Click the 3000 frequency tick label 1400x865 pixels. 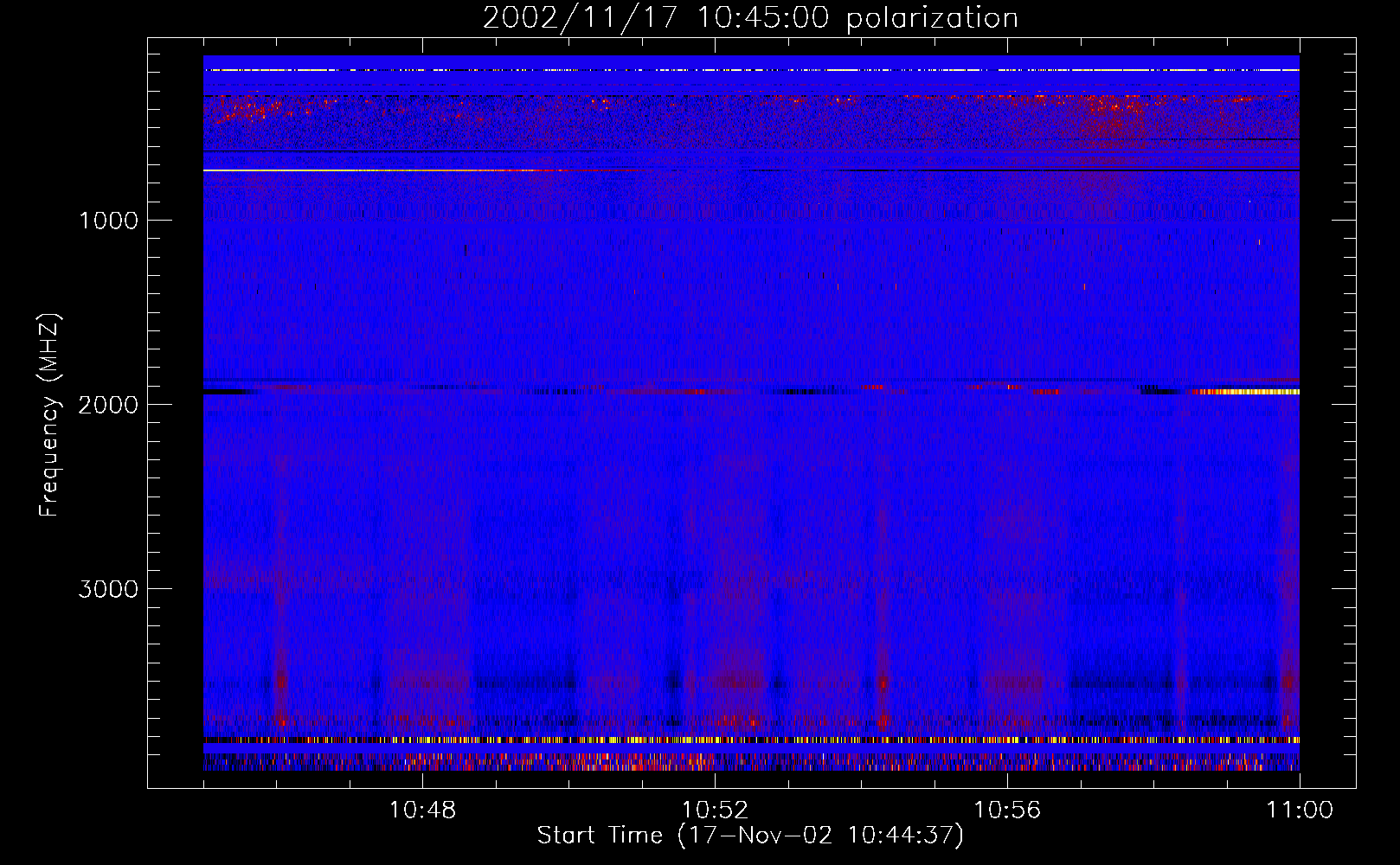[108, 589]
